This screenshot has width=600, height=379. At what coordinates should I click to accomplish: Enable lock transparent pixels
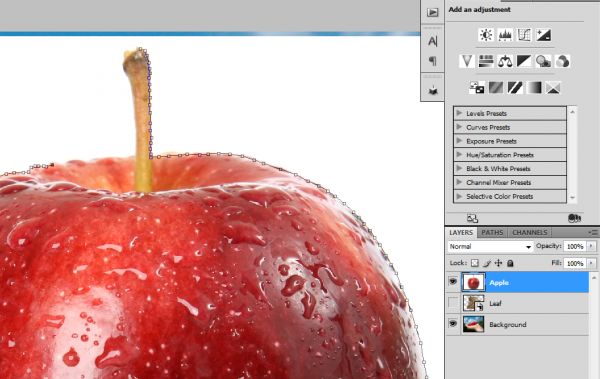point(475,263)
